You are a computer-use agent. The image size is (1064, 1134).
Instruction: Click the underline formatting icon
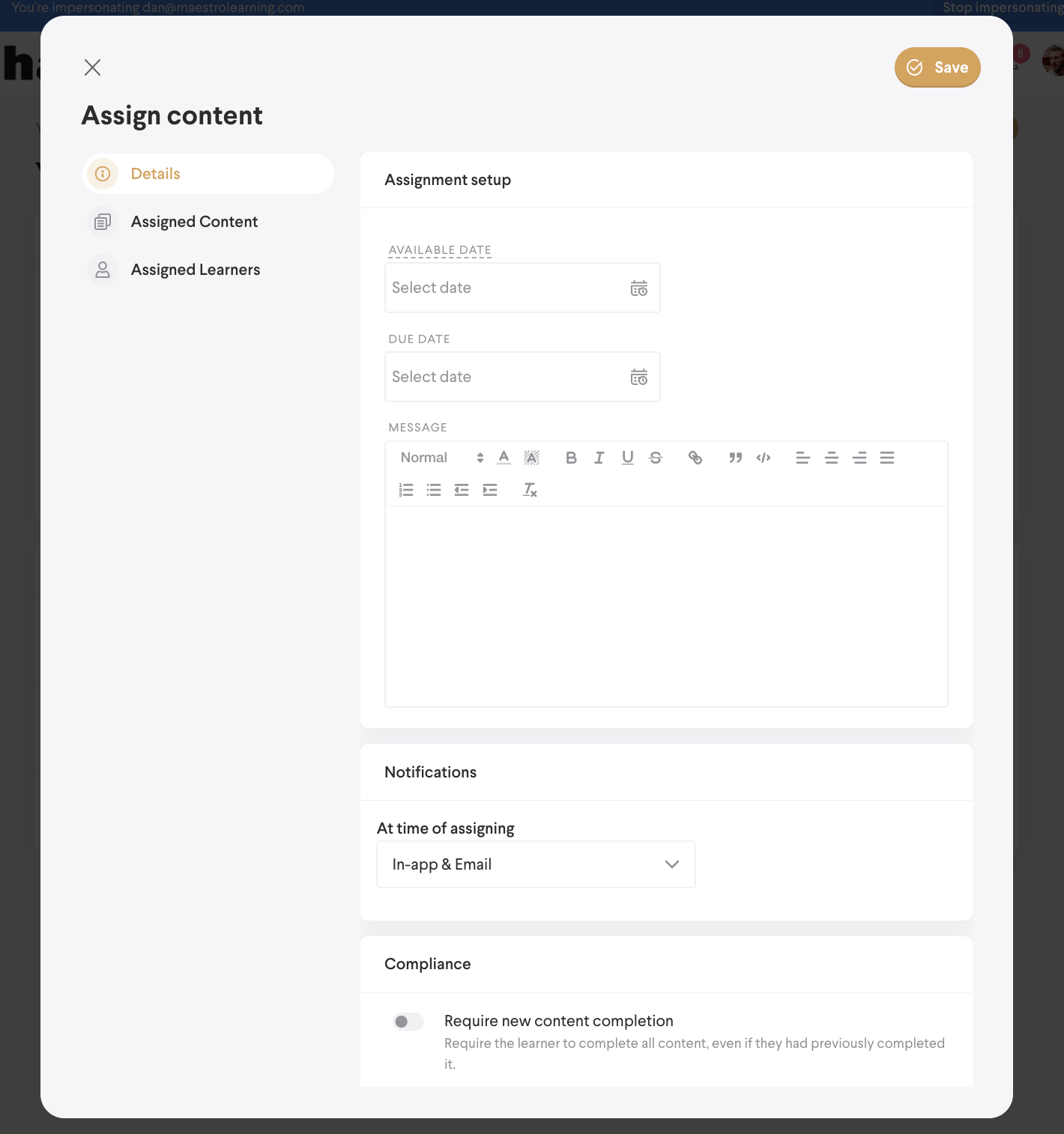click(x=628, y=458)
